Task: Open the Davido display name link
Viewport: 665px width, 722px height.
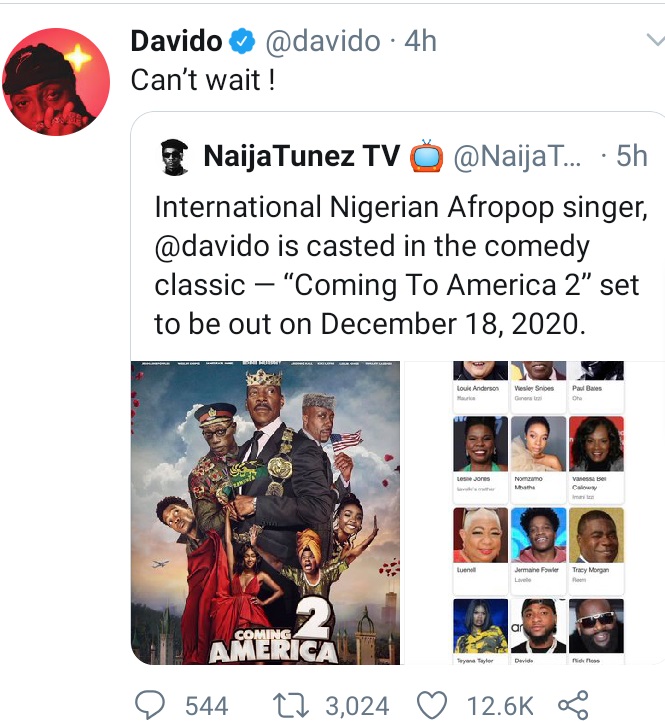Action: pyautogui.click(x=177, y=42)
